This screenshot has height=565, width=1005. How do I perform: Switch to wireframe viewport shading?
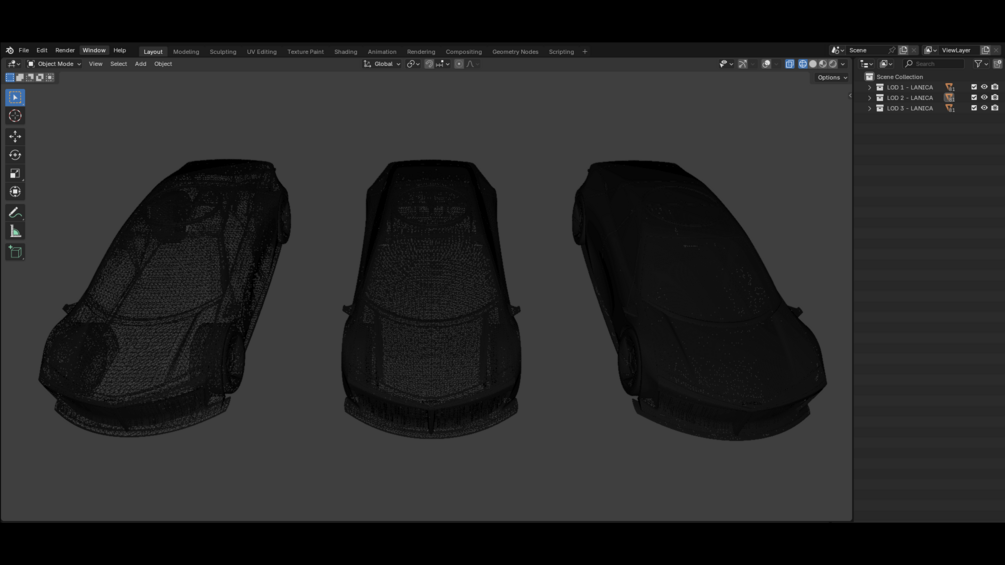point(803,64)
